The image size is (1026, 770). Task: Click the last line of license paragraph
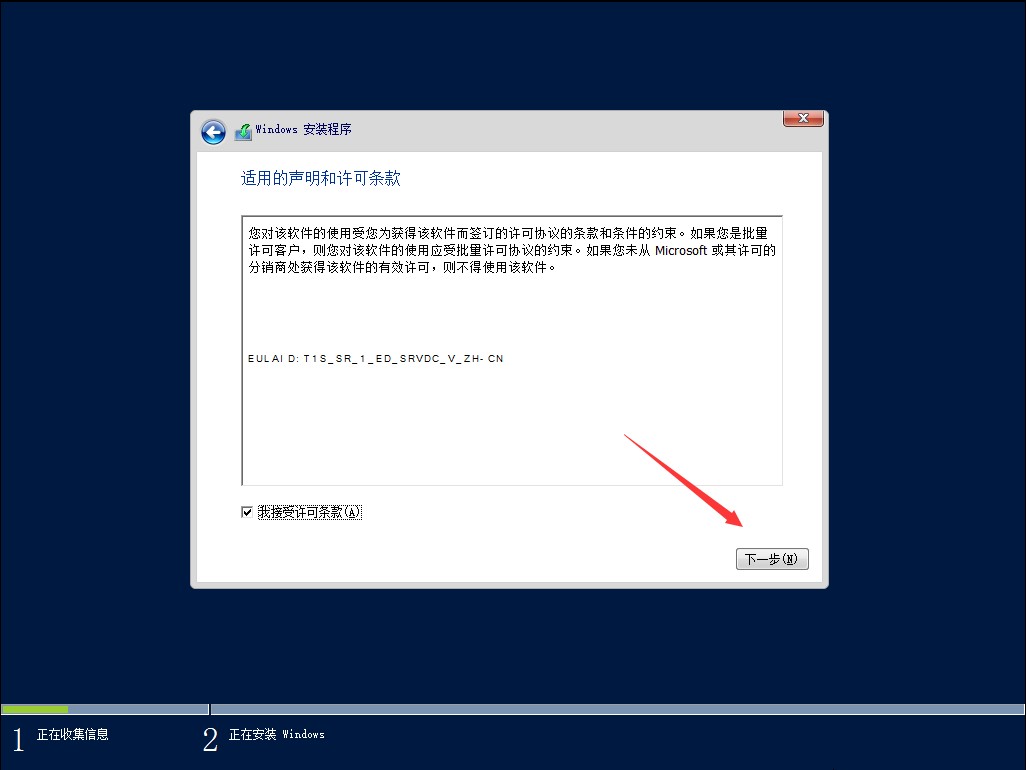click(x=400, y=268)
